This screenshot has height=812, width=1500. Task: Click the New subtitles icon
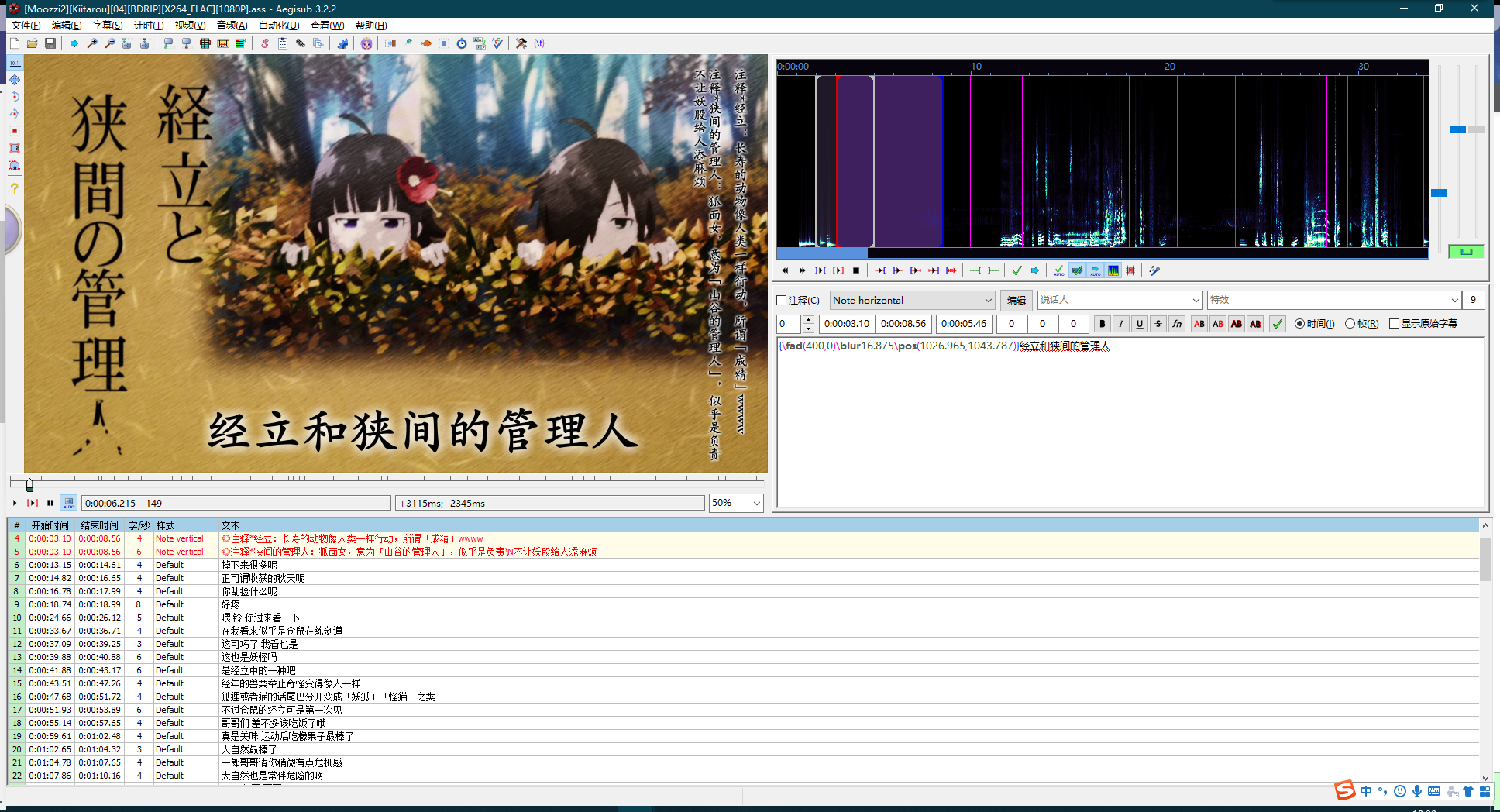[x=14, y=43]
